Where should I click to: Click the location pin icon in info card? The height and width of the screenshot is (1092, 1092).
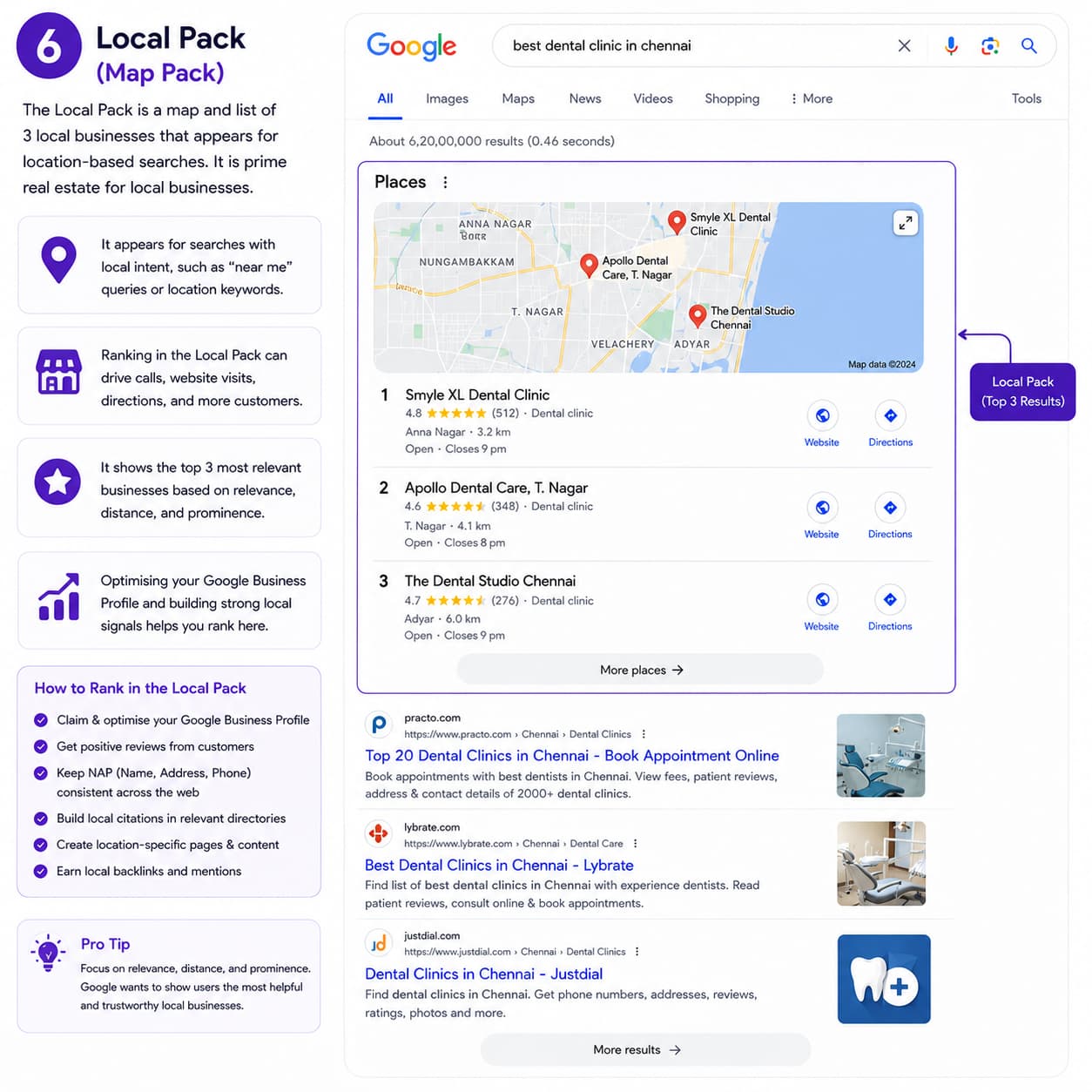pos(58,260)
